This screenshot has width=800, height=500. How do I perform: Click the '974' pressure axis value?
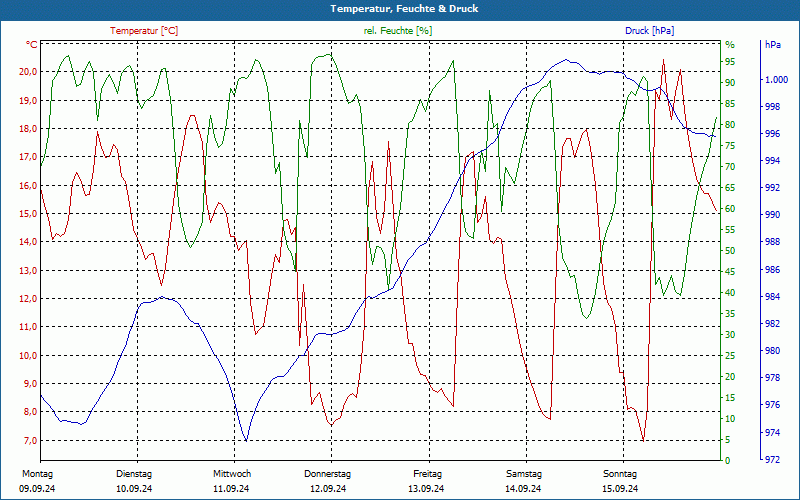(x=773, y=433)
